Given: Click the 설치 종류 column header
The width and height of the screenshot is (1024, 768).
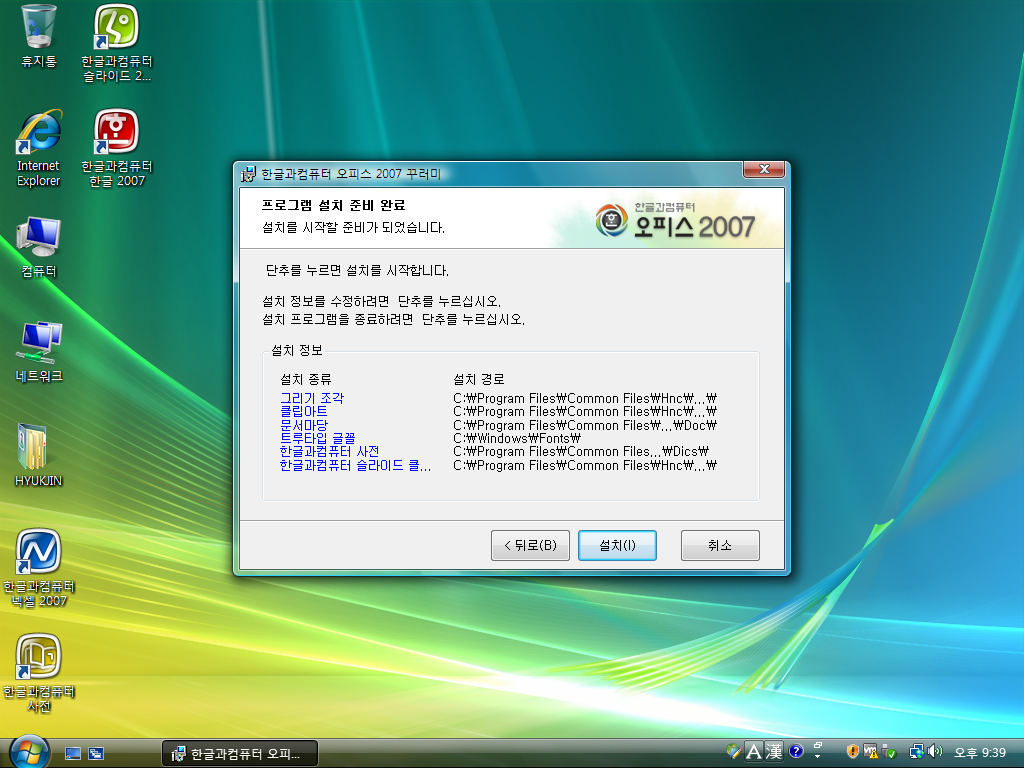Looking at the screenshot, I should click(306, 379).
